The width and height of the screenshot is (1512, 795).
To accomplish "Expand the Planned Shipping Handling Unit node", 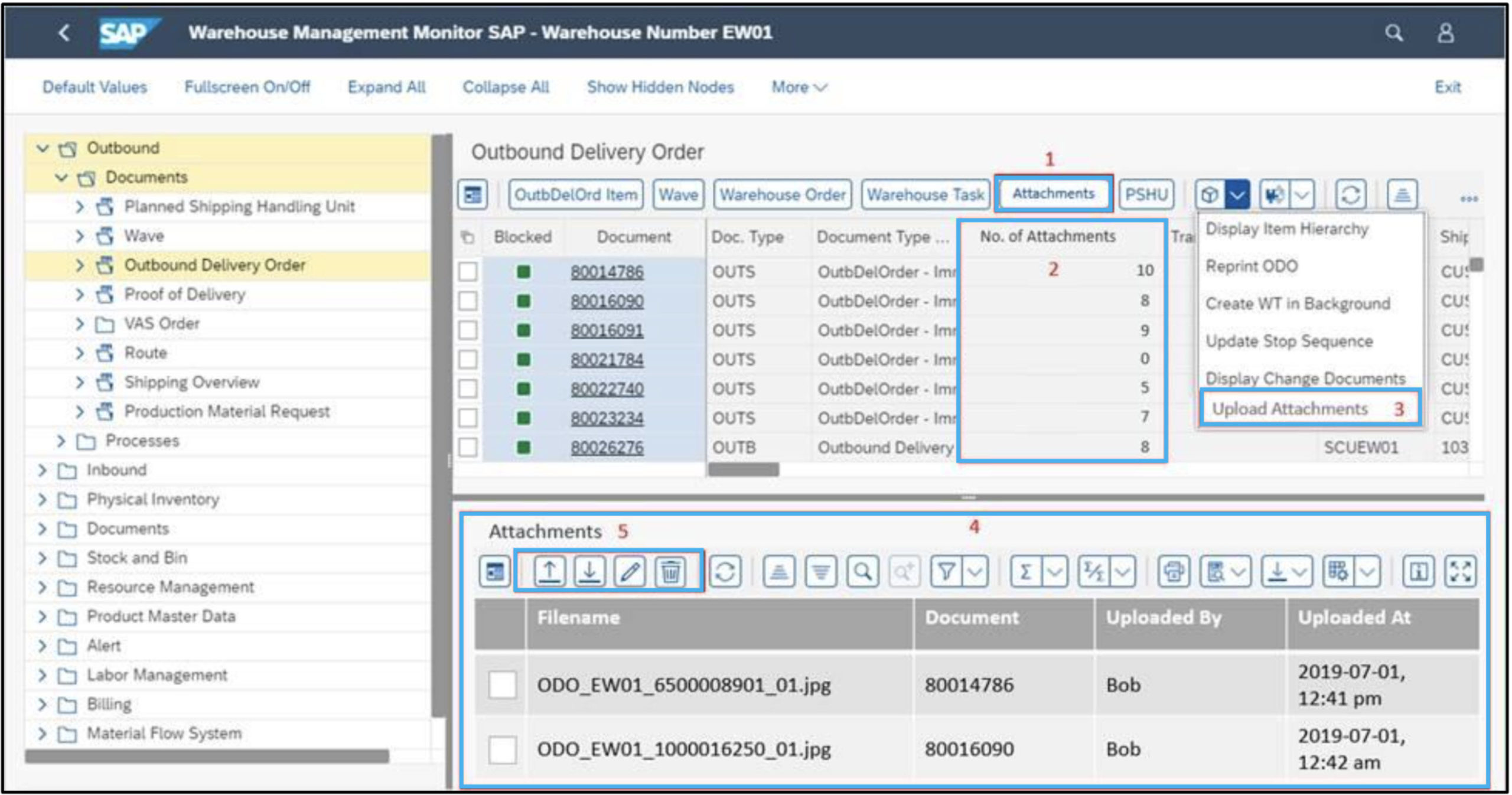I will point(80,207).
